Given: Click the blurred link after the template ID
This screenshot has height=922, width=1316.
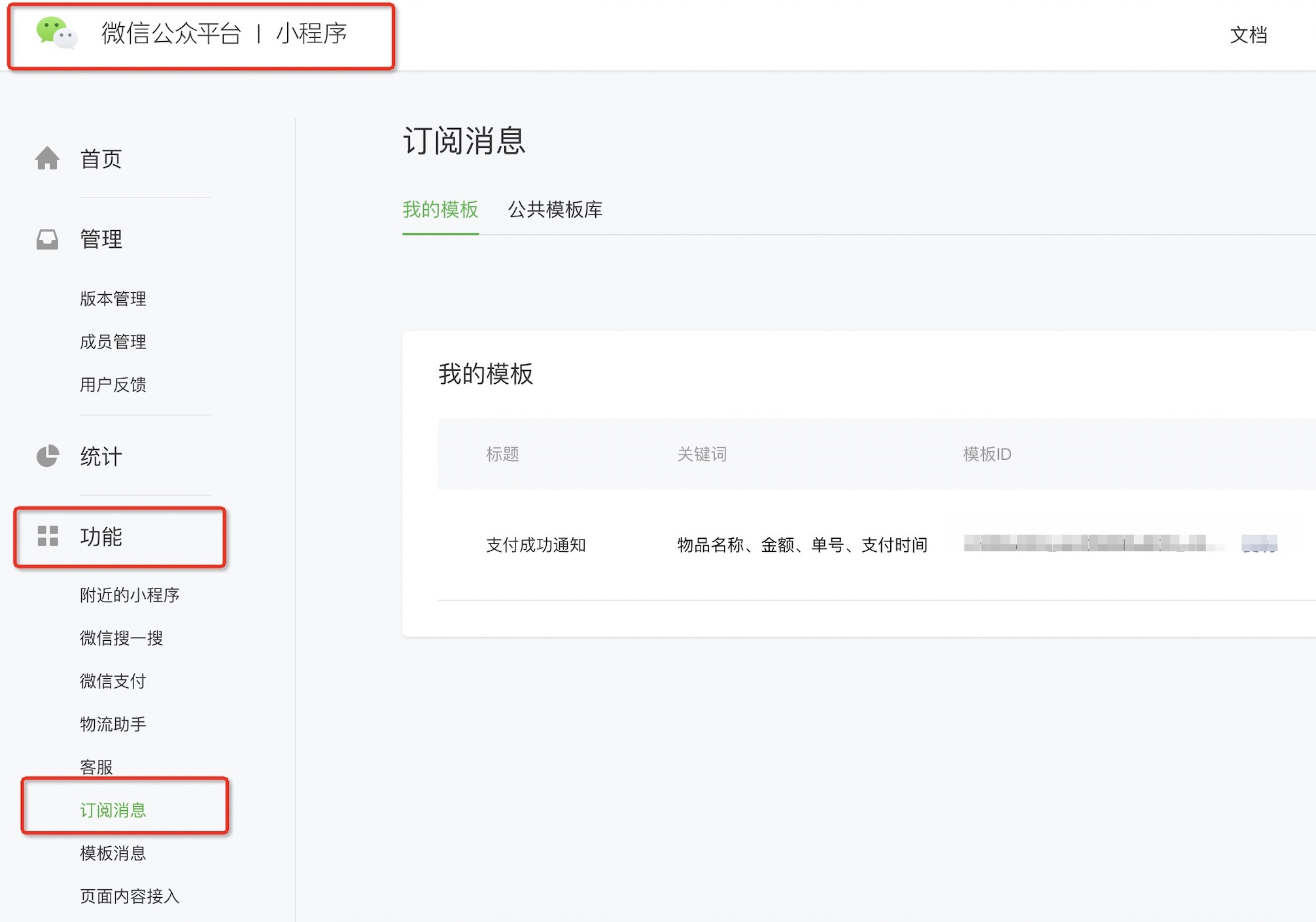Looking at the screenshot, I should pyautogui.click(x=1259, y=543).
